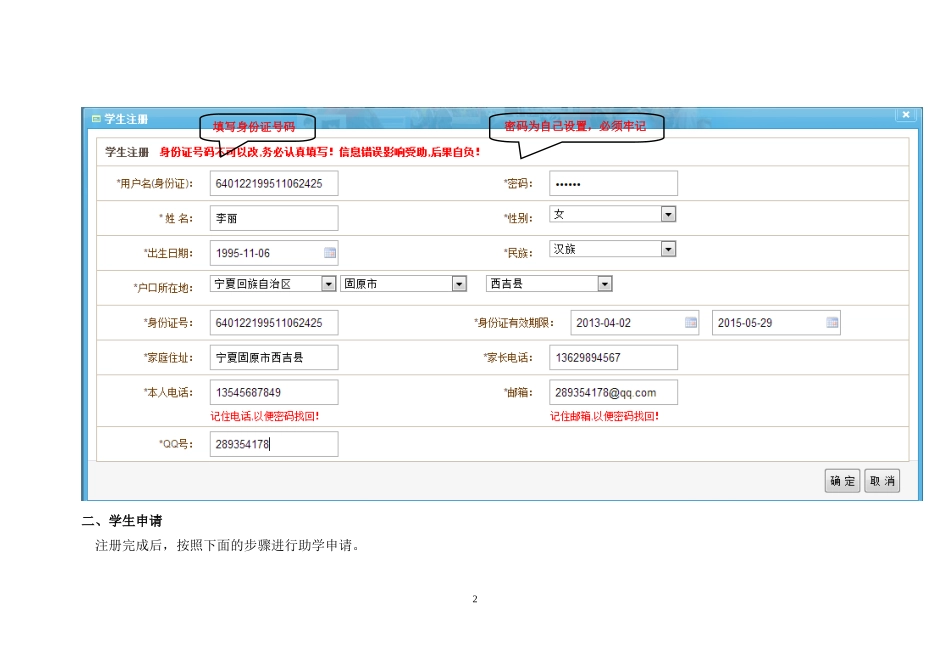Open the county dropdown 西吉县
The image size is (950, 672).
point(549,284)
